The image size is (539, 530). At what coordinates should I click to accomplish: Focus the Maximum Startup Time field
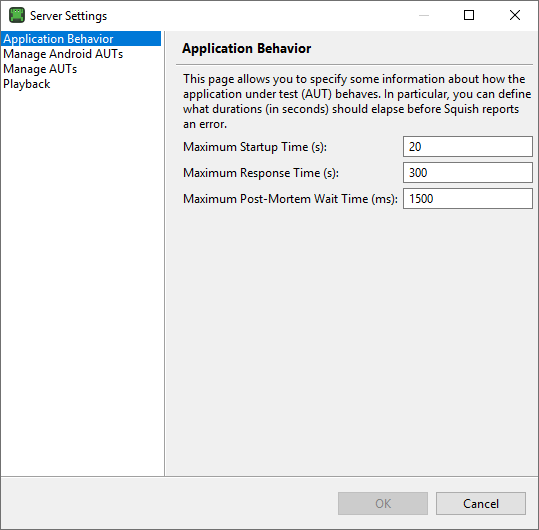point(468,147)
